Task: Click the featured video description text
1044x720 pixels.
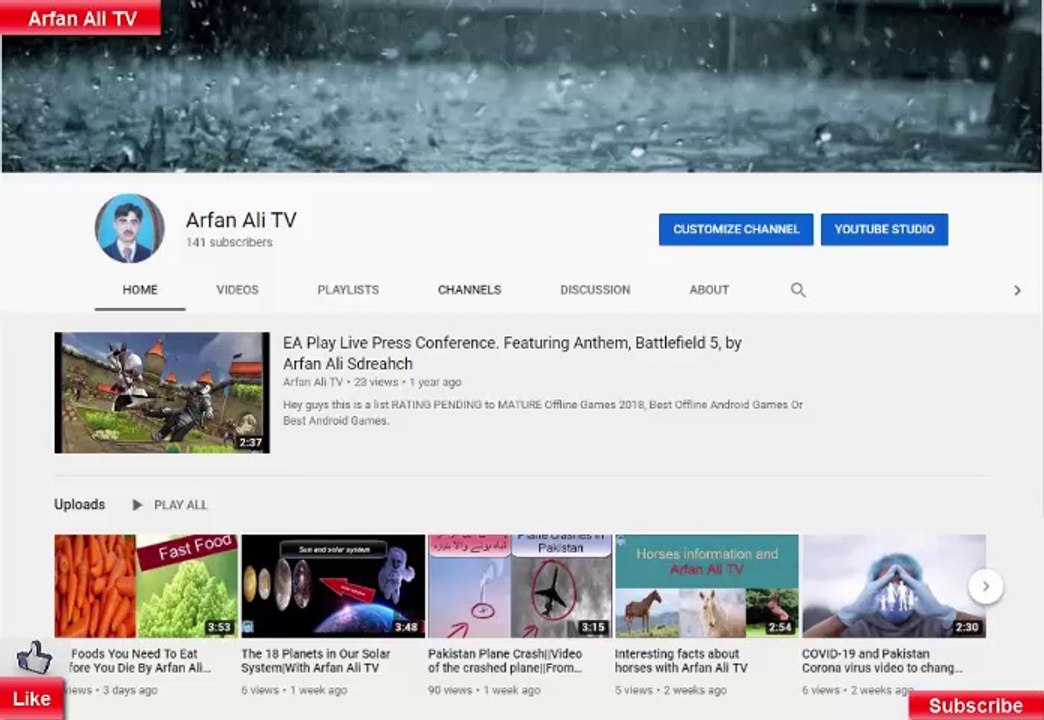Action: (x=543, y=412)
